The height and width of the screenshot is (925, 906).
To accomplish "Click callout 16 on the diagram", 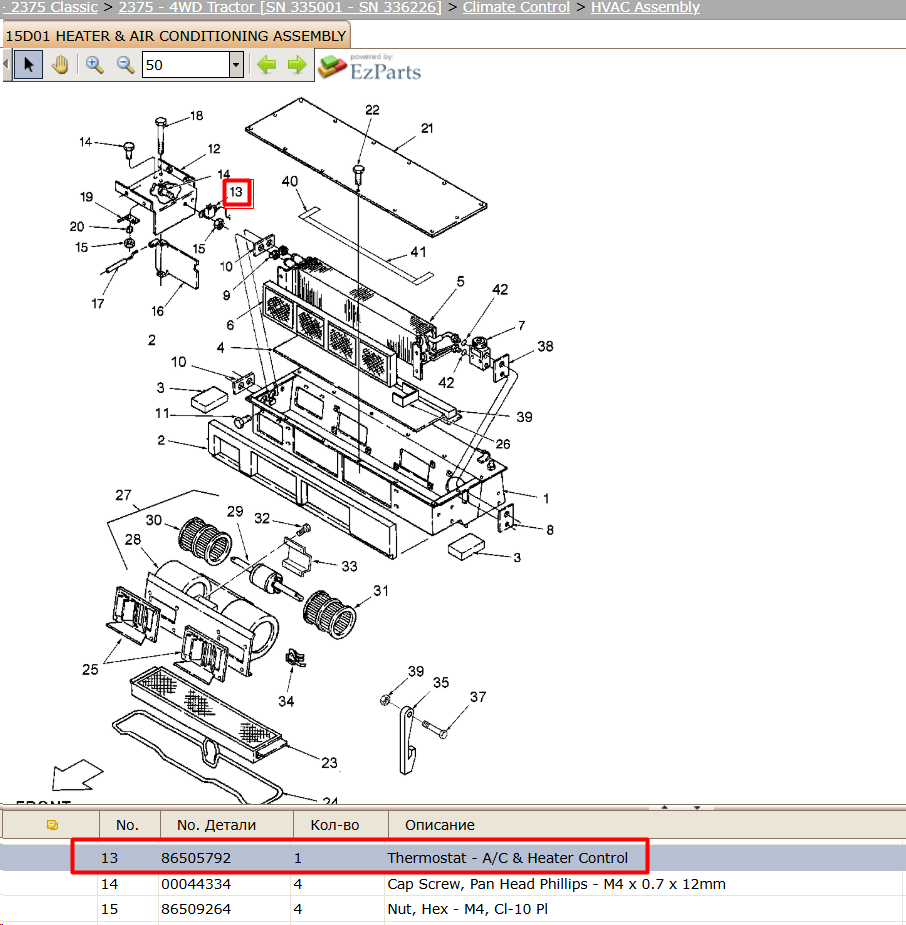I will click(157, 311).
